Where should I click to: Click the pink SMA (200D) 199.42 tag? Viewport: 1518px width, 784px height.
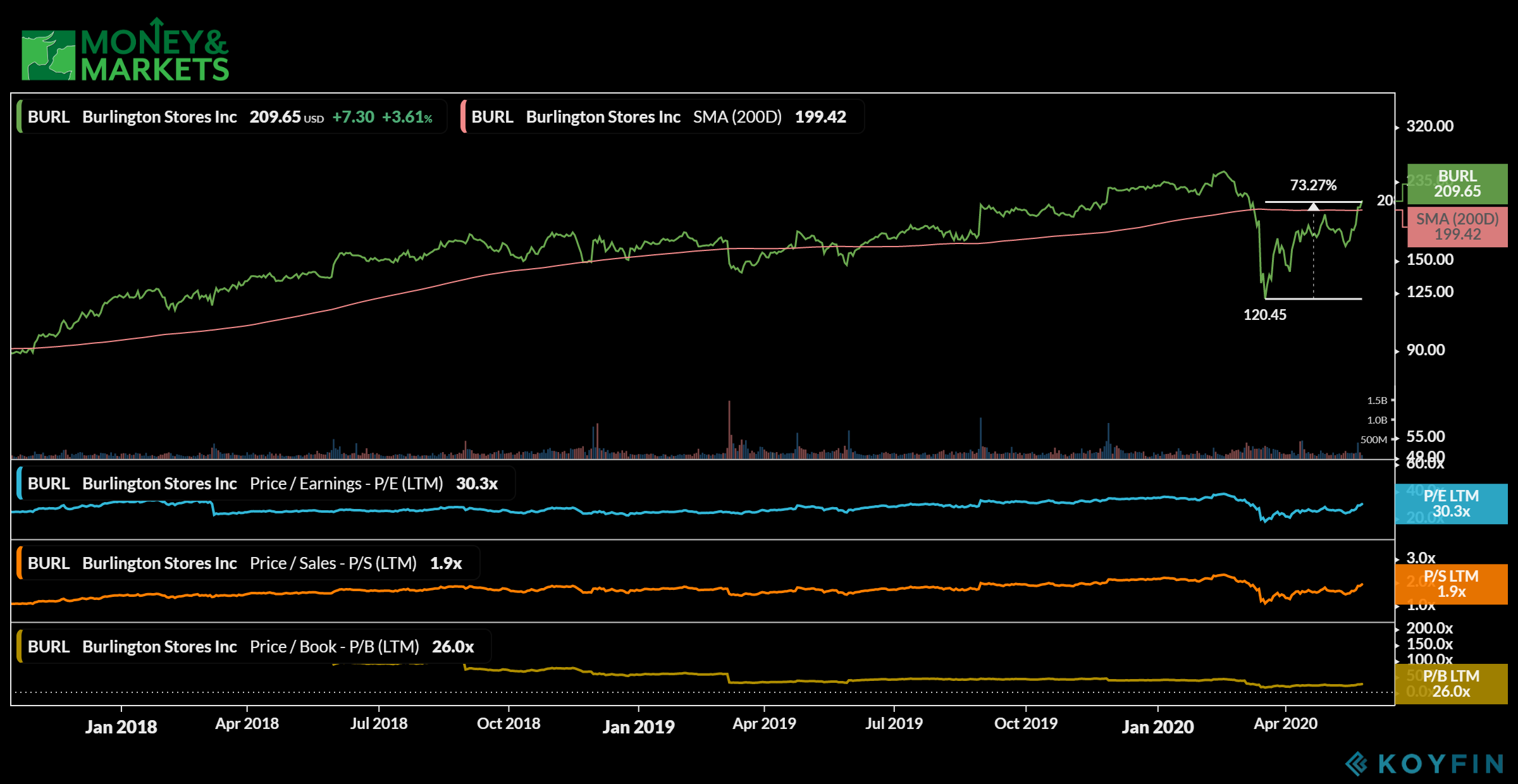[x=1457, y=226]
